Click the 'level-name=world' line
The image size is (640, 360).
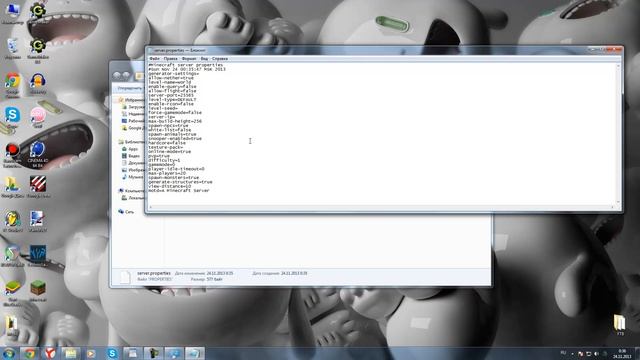(169, 82)
